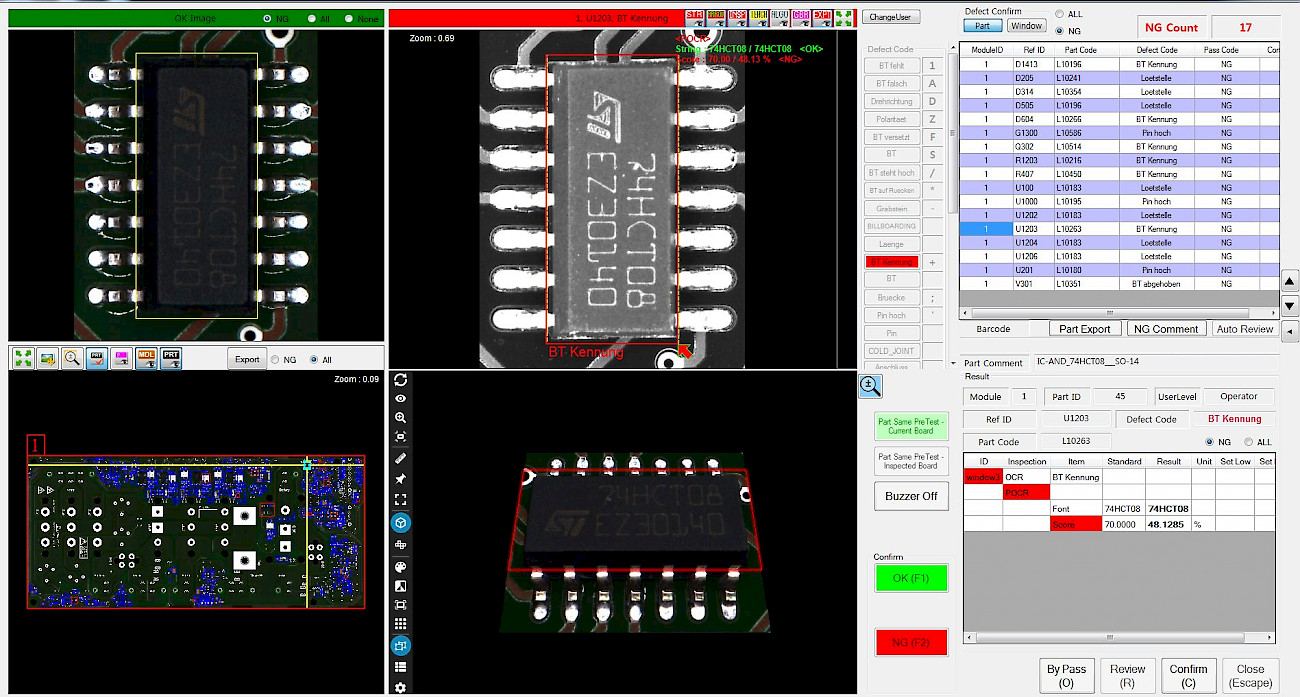Viewport: 1300px width, 697px height.
Task: Select None radio in OK Image header
Action: pos(349,18)
